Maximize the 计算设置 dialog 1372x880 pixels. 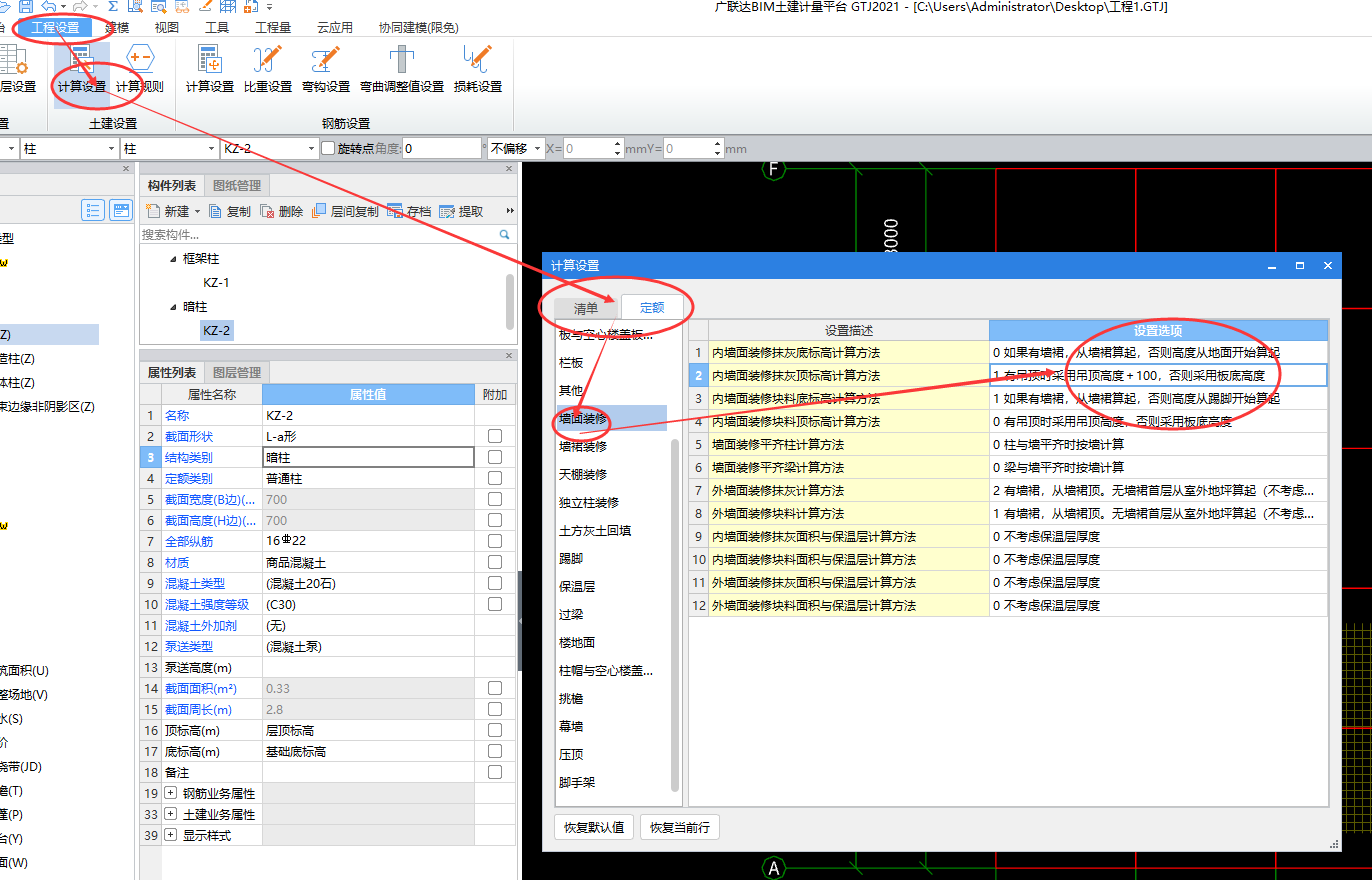point(1300,266)
